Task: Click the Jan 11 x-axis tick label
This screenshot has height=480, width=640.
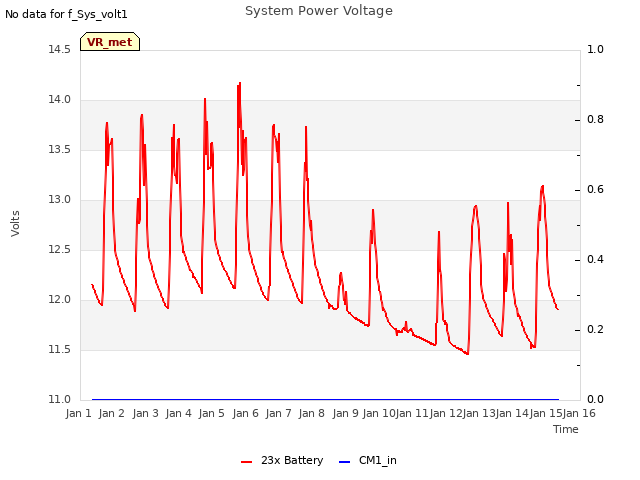Action: pyautogui.click(x=412, y=413)
